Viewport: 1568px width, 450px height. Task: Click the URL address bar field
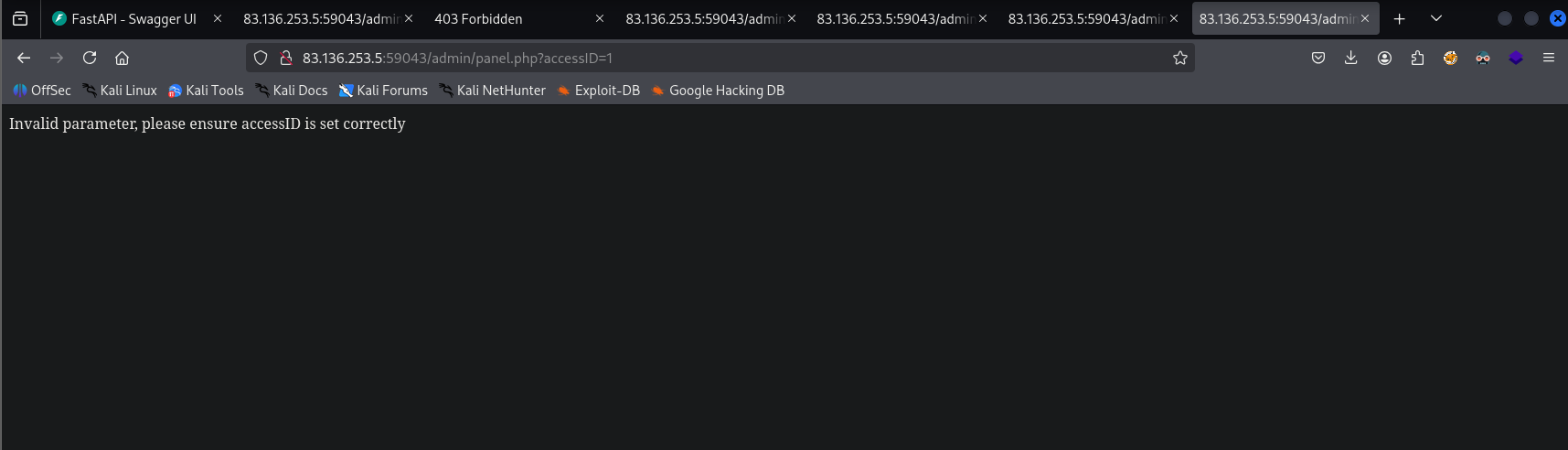(713, 58)
